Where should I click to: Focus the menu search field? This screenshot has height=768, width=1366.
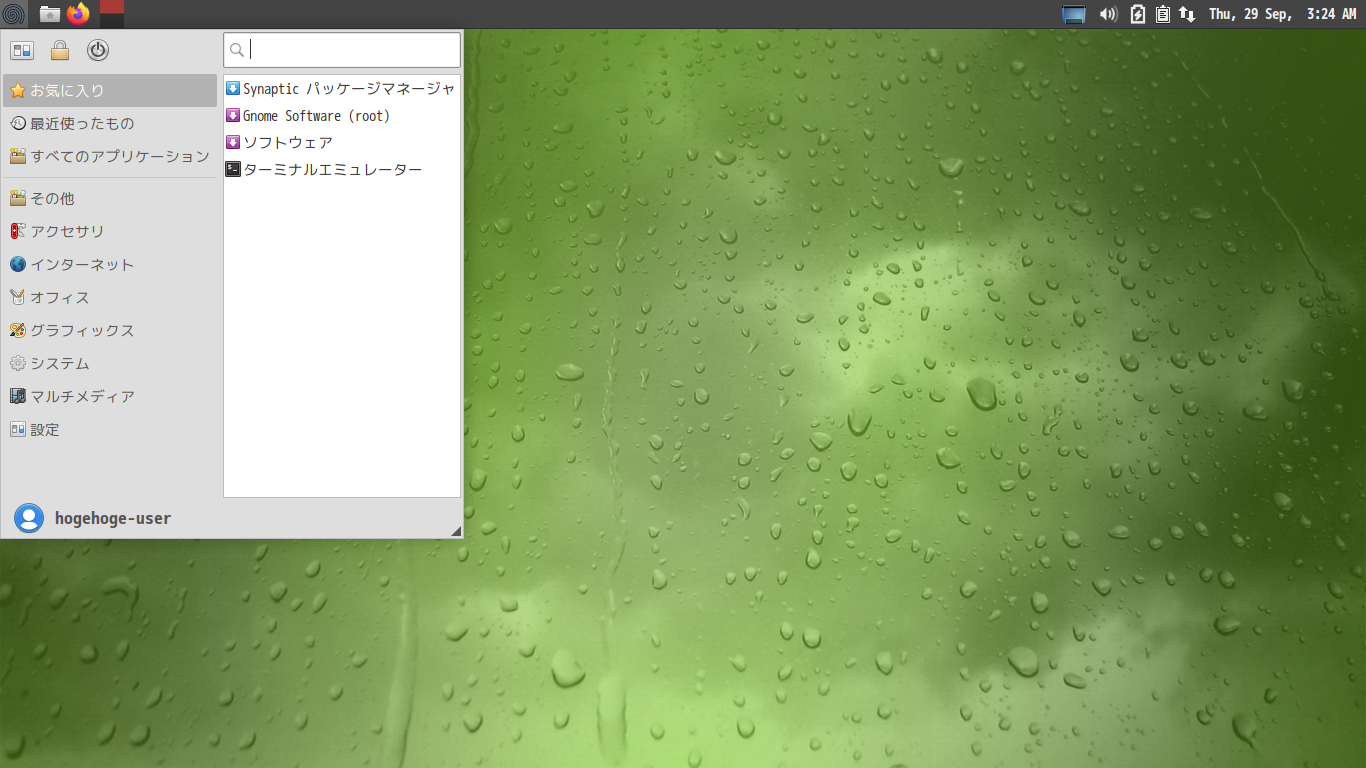(342, 50)
